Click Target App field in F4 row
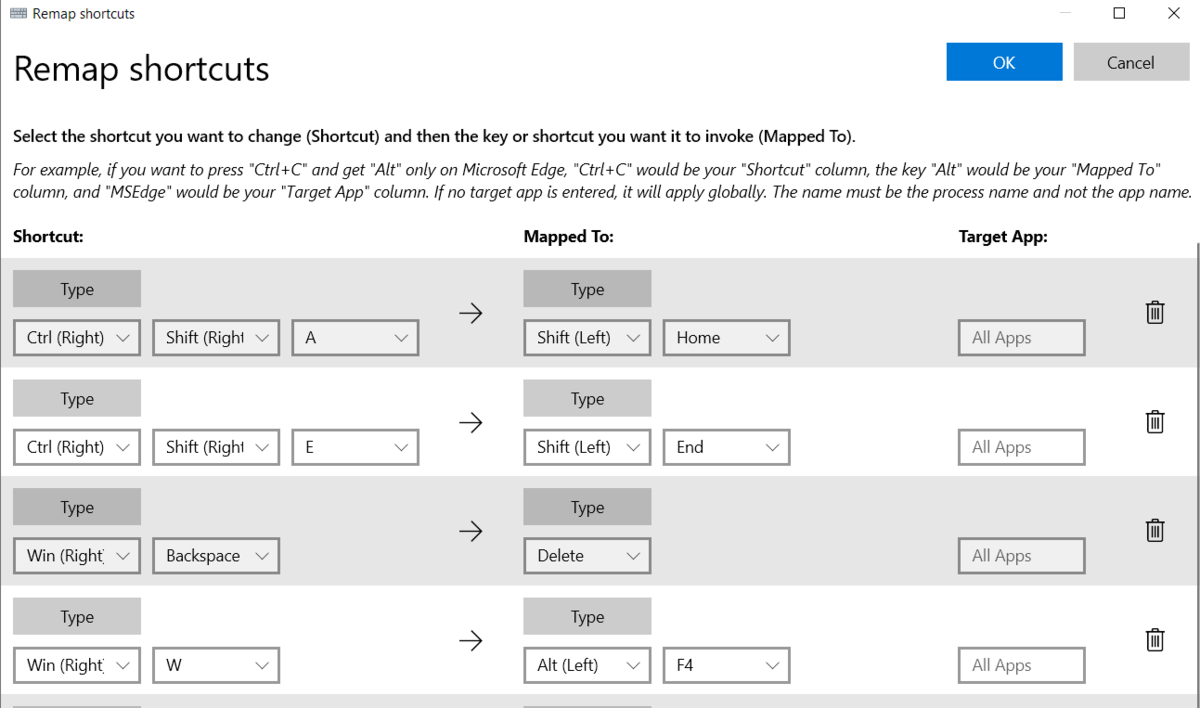The image size is (1200, 708). click(x=1021, y=665)
